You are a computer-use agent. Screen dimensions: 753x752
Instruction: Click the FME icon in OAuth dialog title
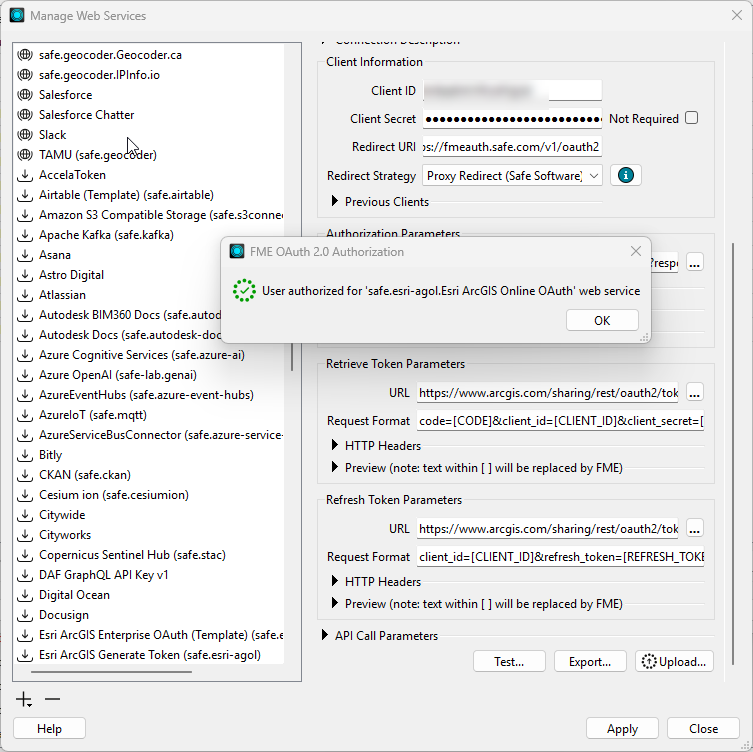click(237, 251)
